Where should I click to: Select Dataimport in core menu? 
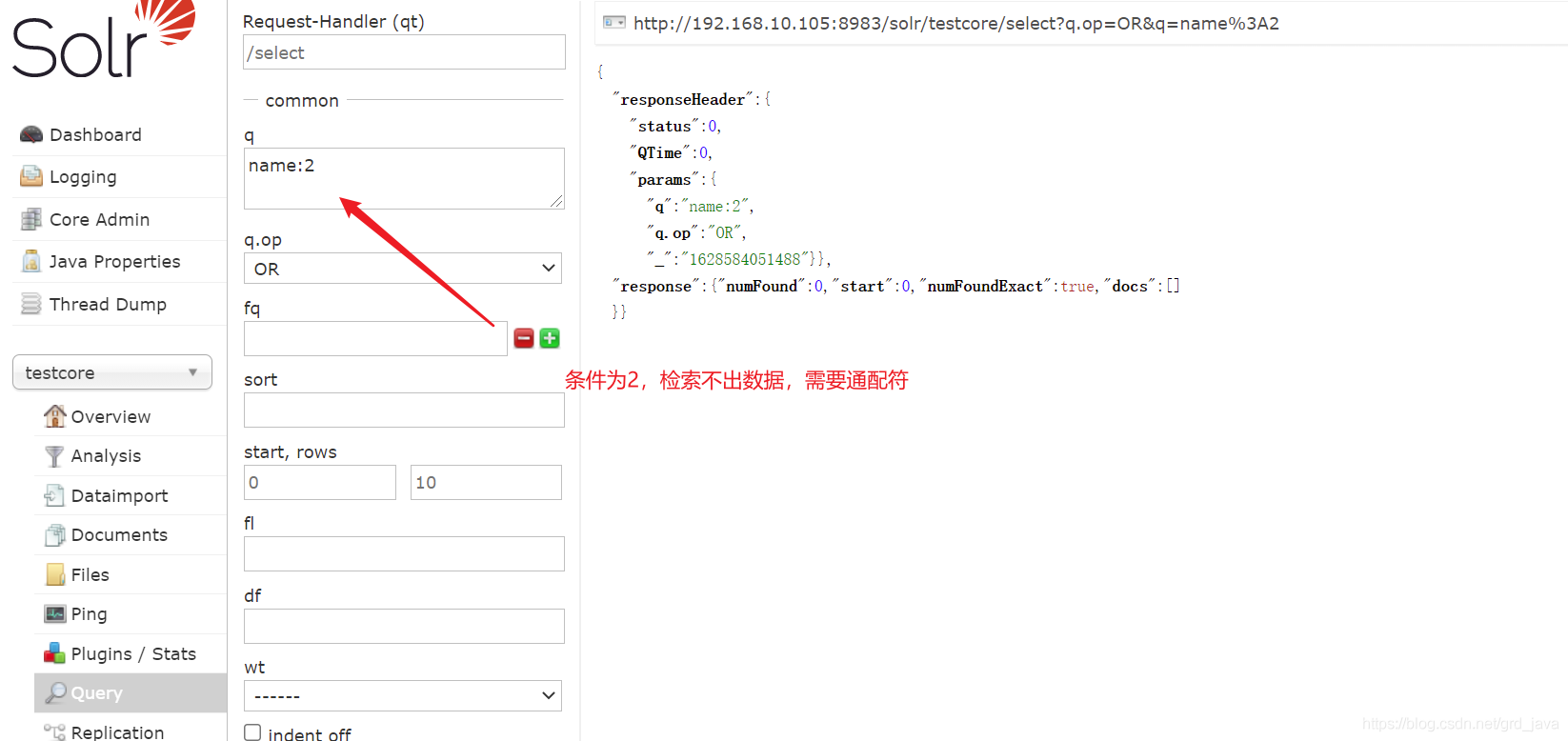[x=119, y=496]
